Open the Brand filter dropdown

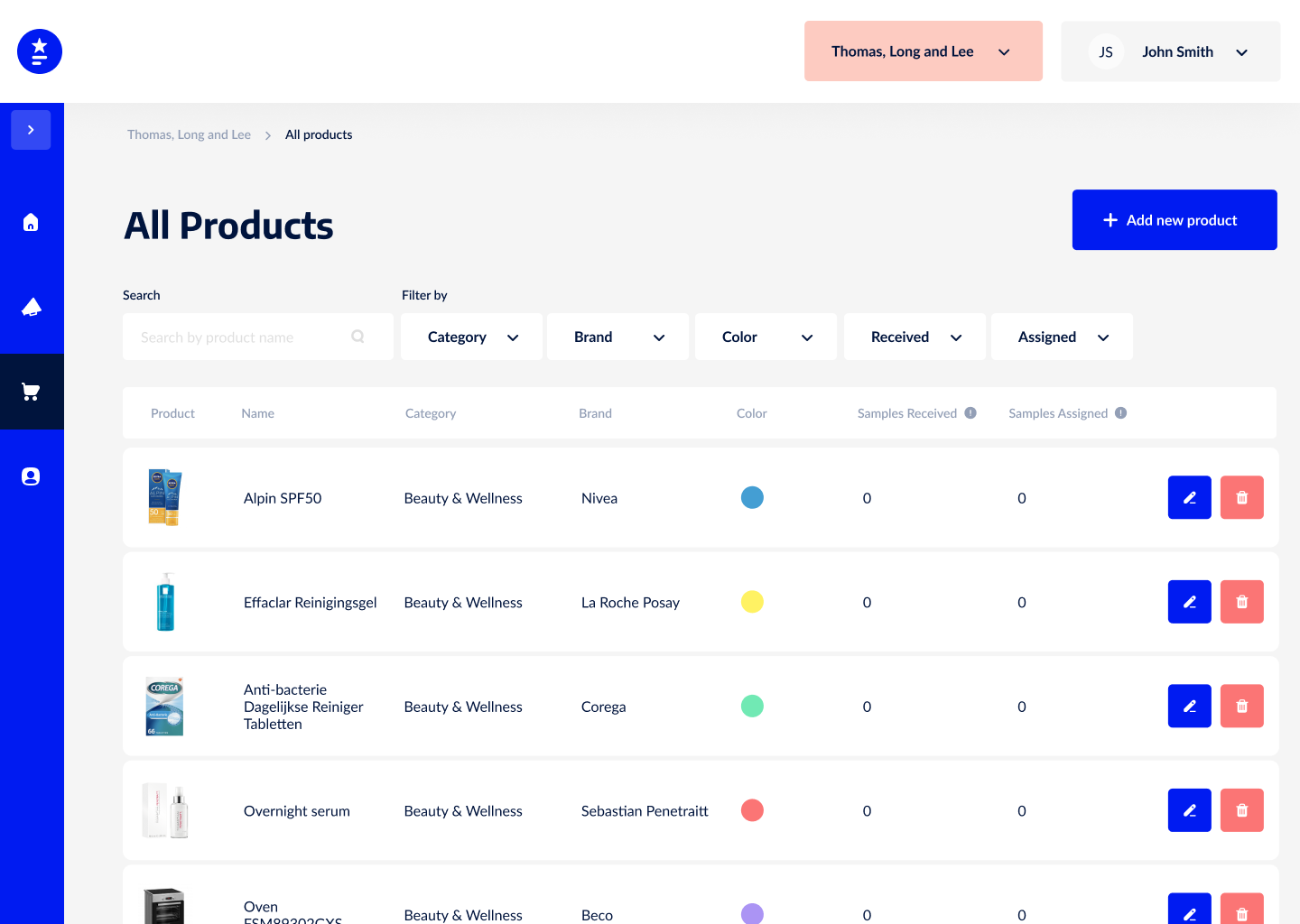point(618,337)
